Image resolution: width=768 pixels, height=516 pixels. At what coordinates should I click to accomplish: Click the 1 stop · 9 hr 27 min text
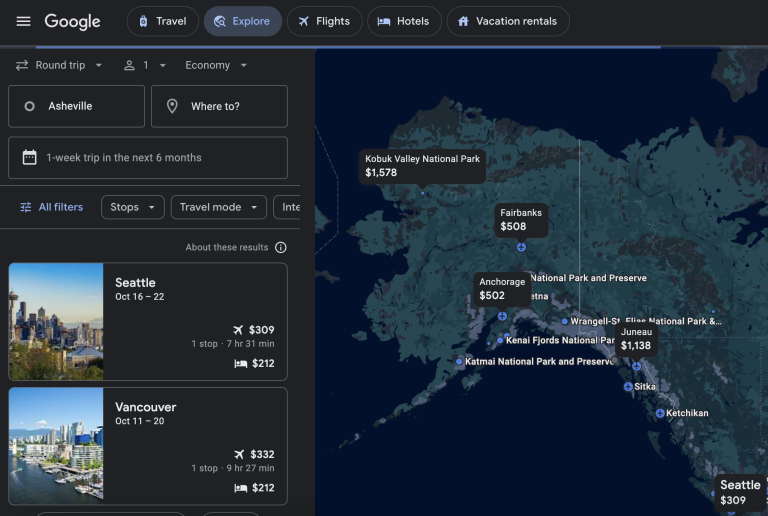[x=233, y=468]
